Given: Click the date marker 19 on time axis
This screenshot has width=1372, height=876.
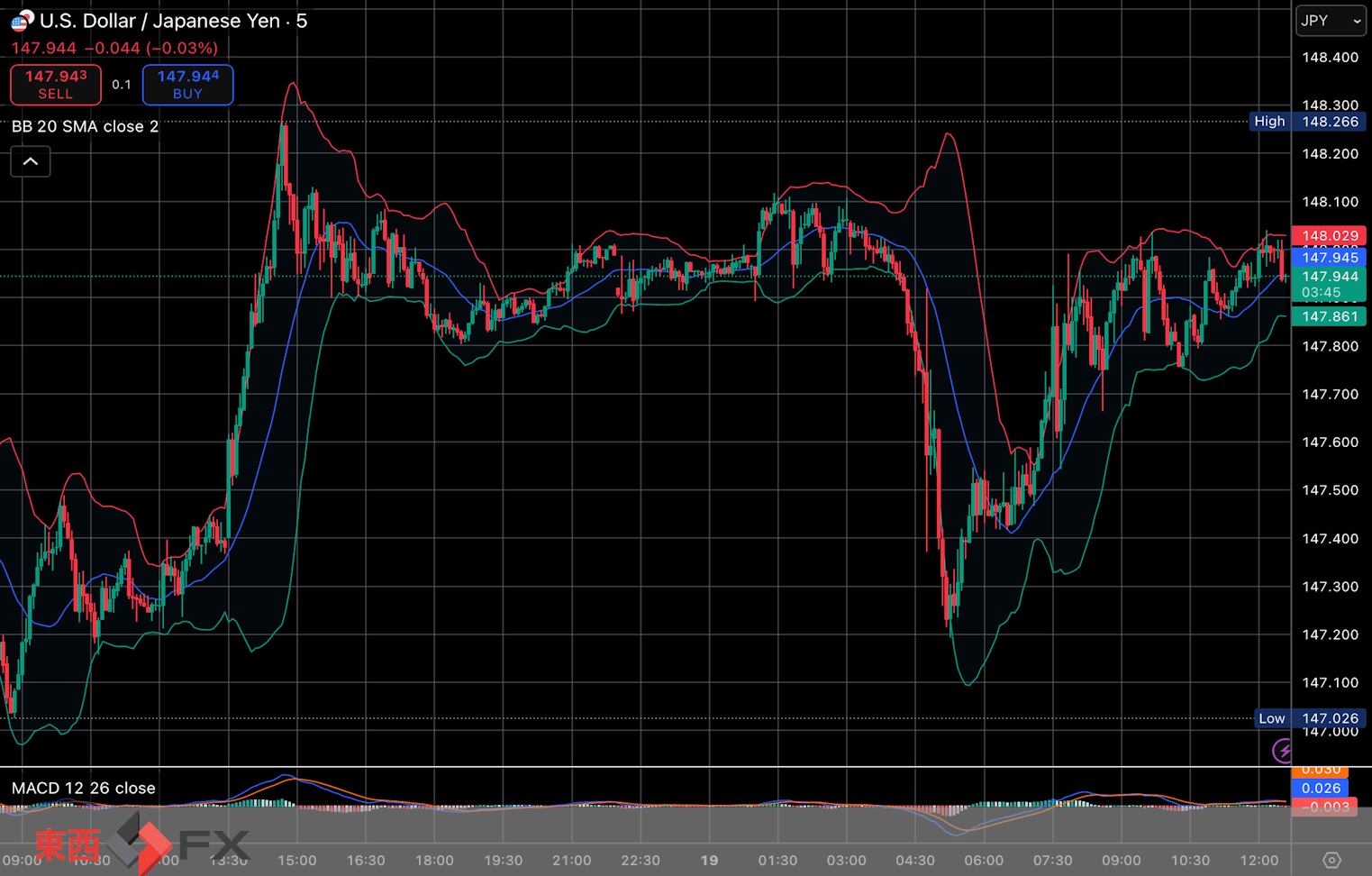Looking at the screenshot, I should [x=709, y=860].
